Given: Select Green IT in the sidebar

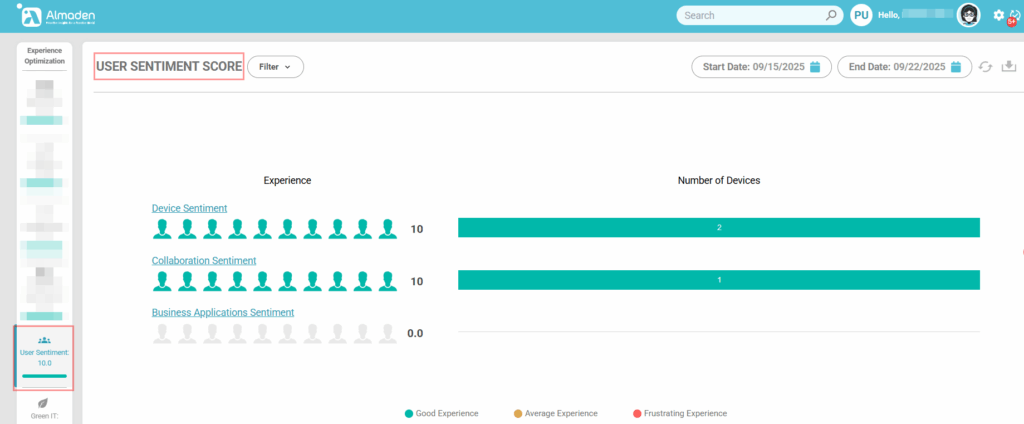Looking at the screenshot, I should [43, 409].
